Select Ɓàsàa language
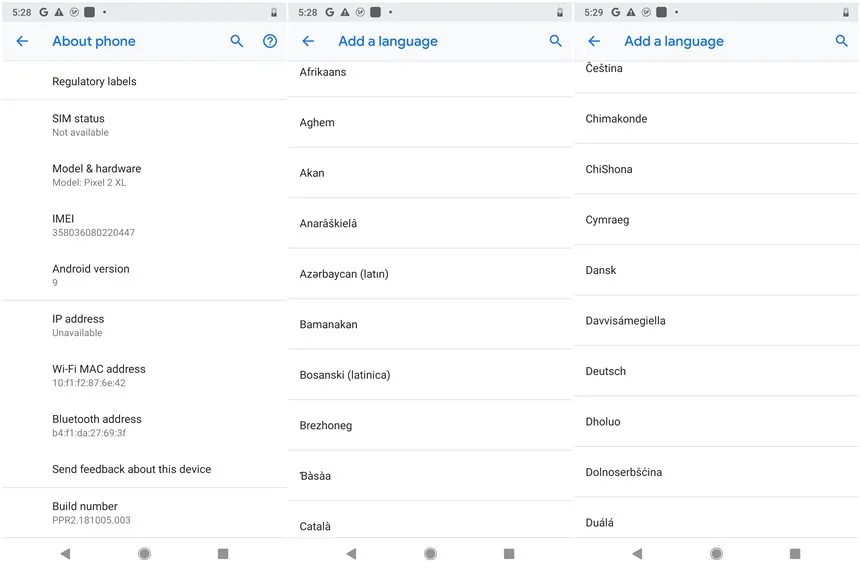The image size is (860, 572). [430, 475]
